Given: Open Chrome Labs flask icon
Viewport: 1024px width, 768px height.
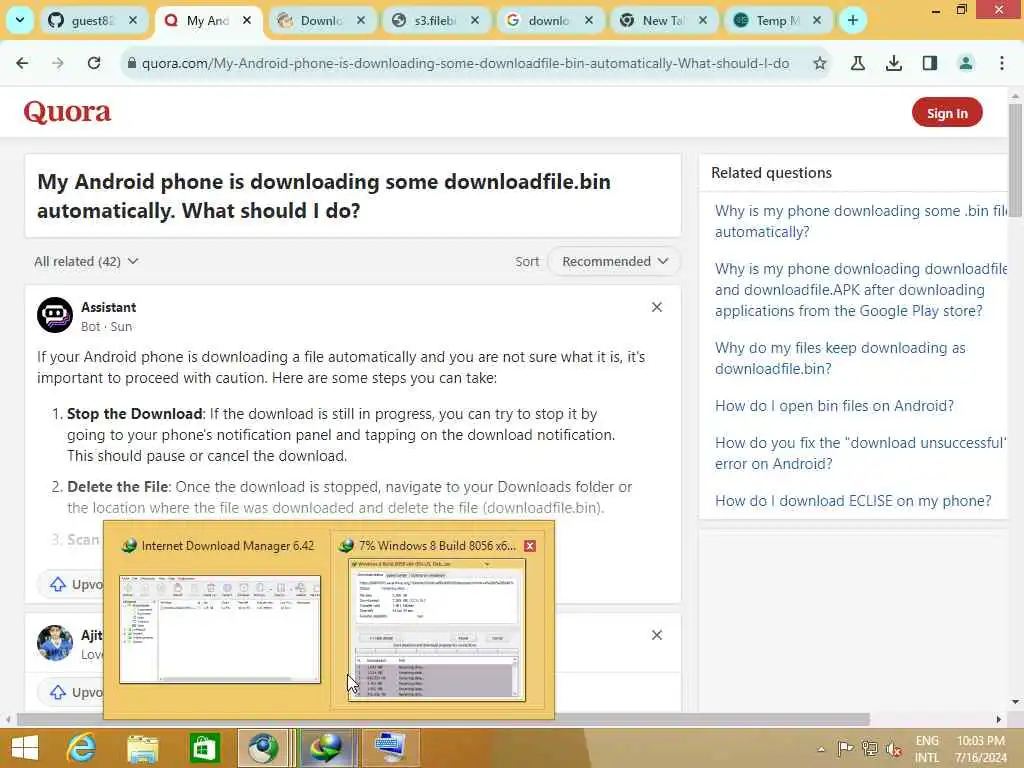Looking at the screenshot, I should (x=857, y=63).
